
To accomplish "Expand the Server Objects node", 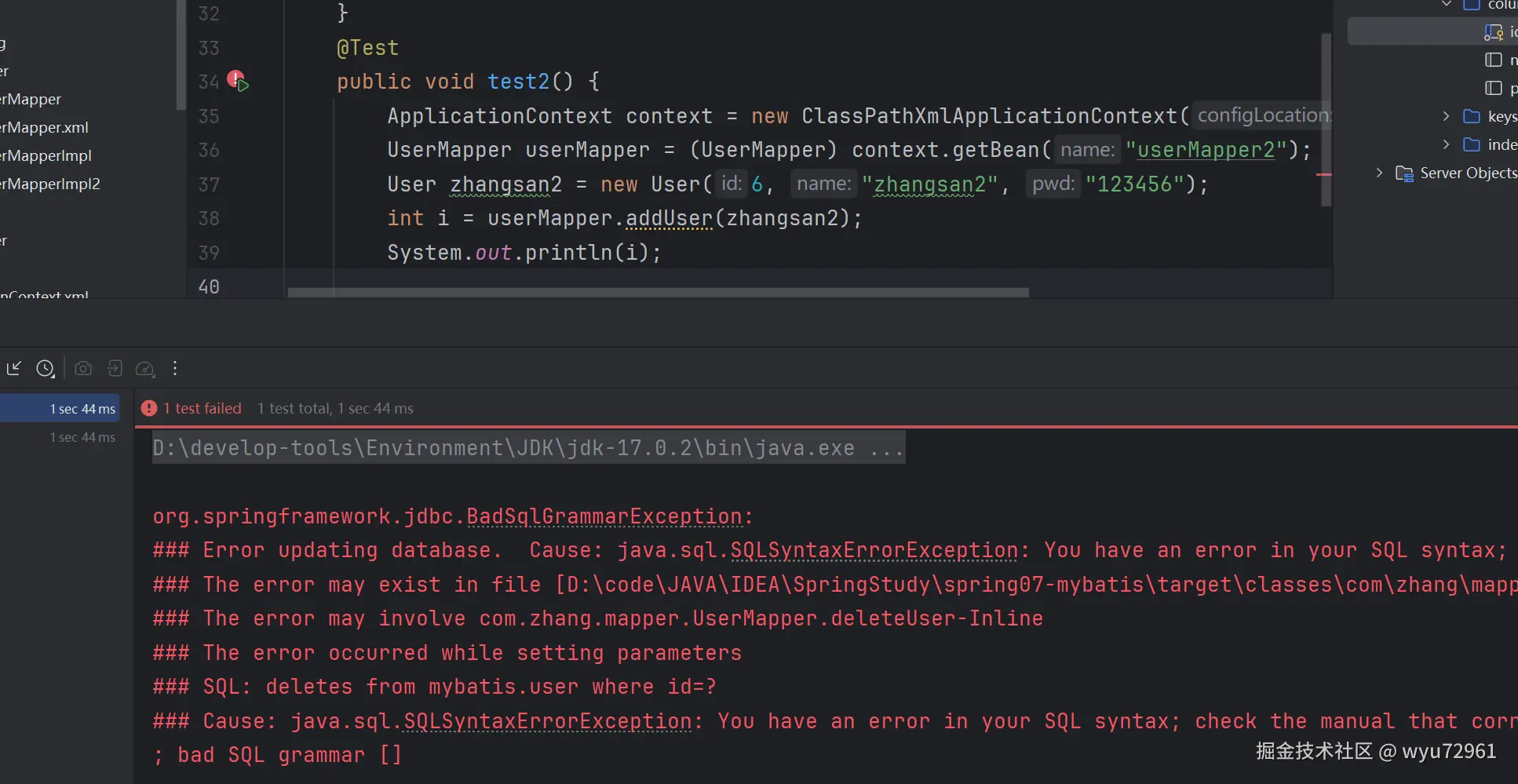I will (x=1379, y=173).
